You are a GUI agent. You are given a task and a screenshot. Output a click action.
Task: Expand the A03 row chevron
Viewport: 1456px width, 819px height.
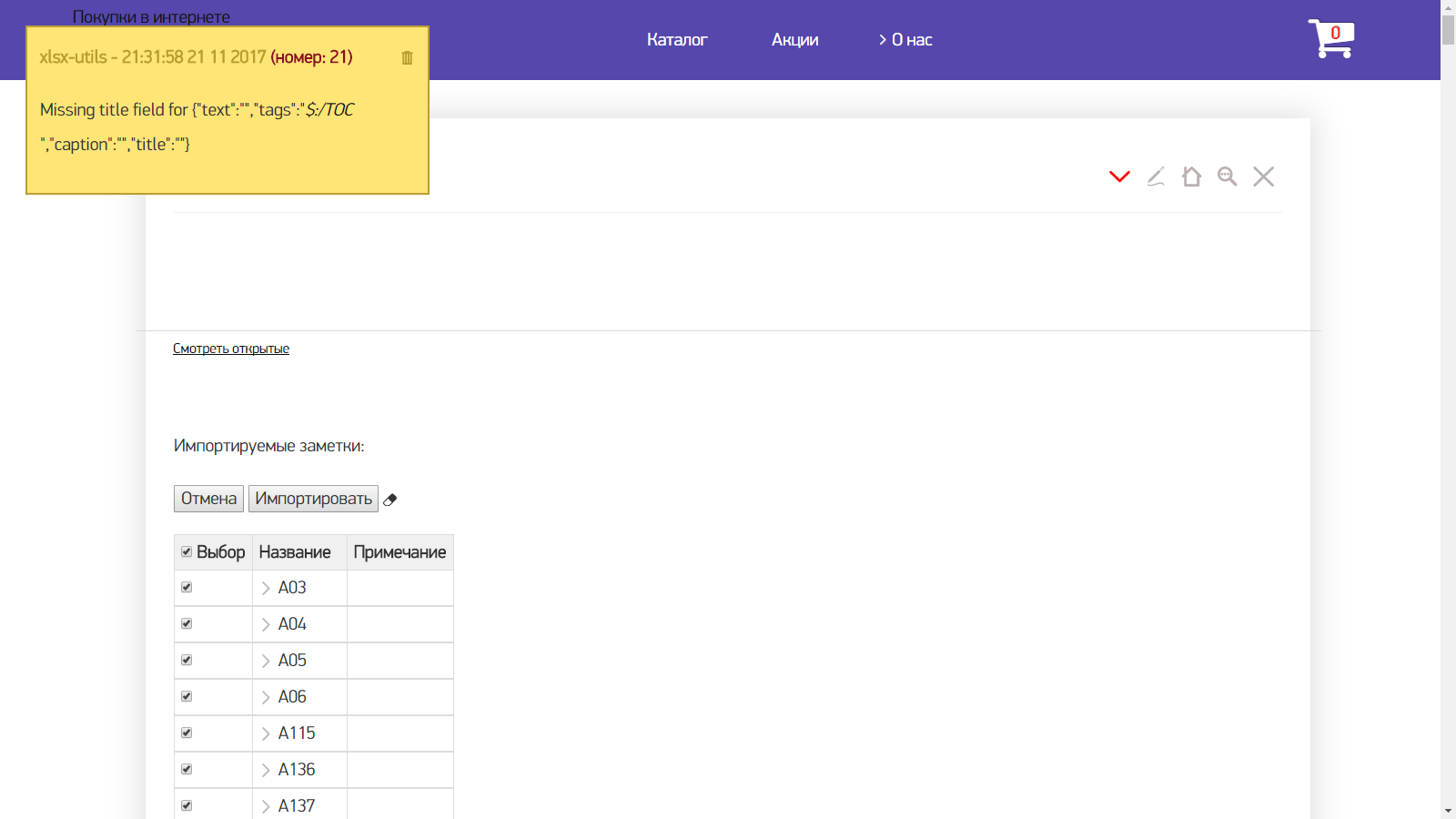tap(266, 588)
